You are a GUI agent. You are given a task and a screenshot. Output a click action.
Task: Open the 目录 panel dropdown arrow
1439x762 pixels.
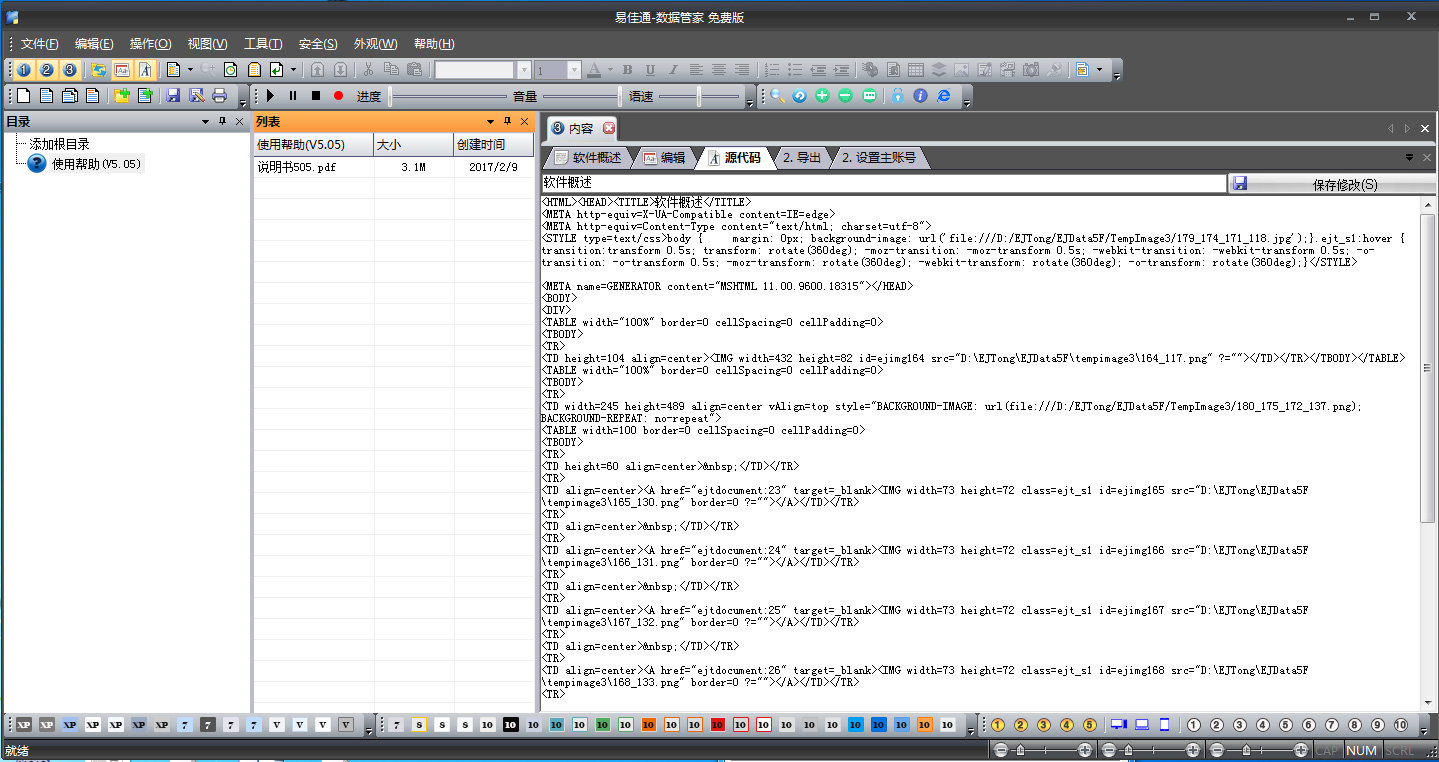click(x=206, y=121)
